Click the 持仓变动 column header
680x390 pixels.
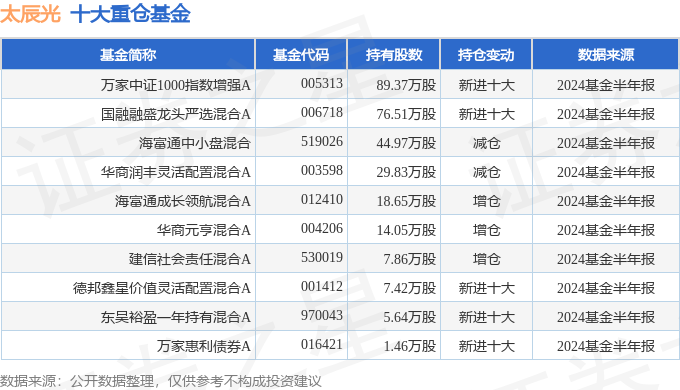(x=486, y=55)
